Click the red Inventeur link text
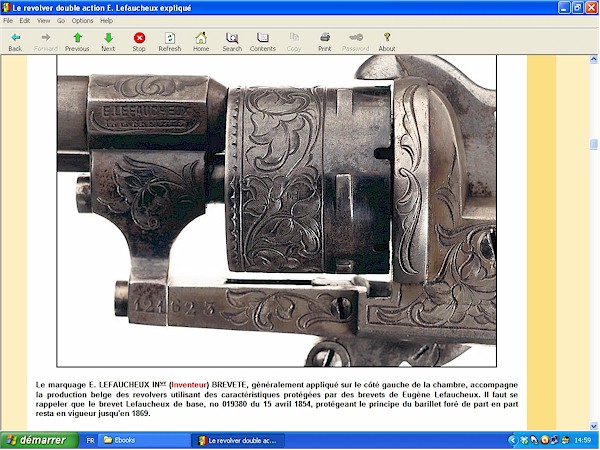The image size is (600, 450). point(189,385)
